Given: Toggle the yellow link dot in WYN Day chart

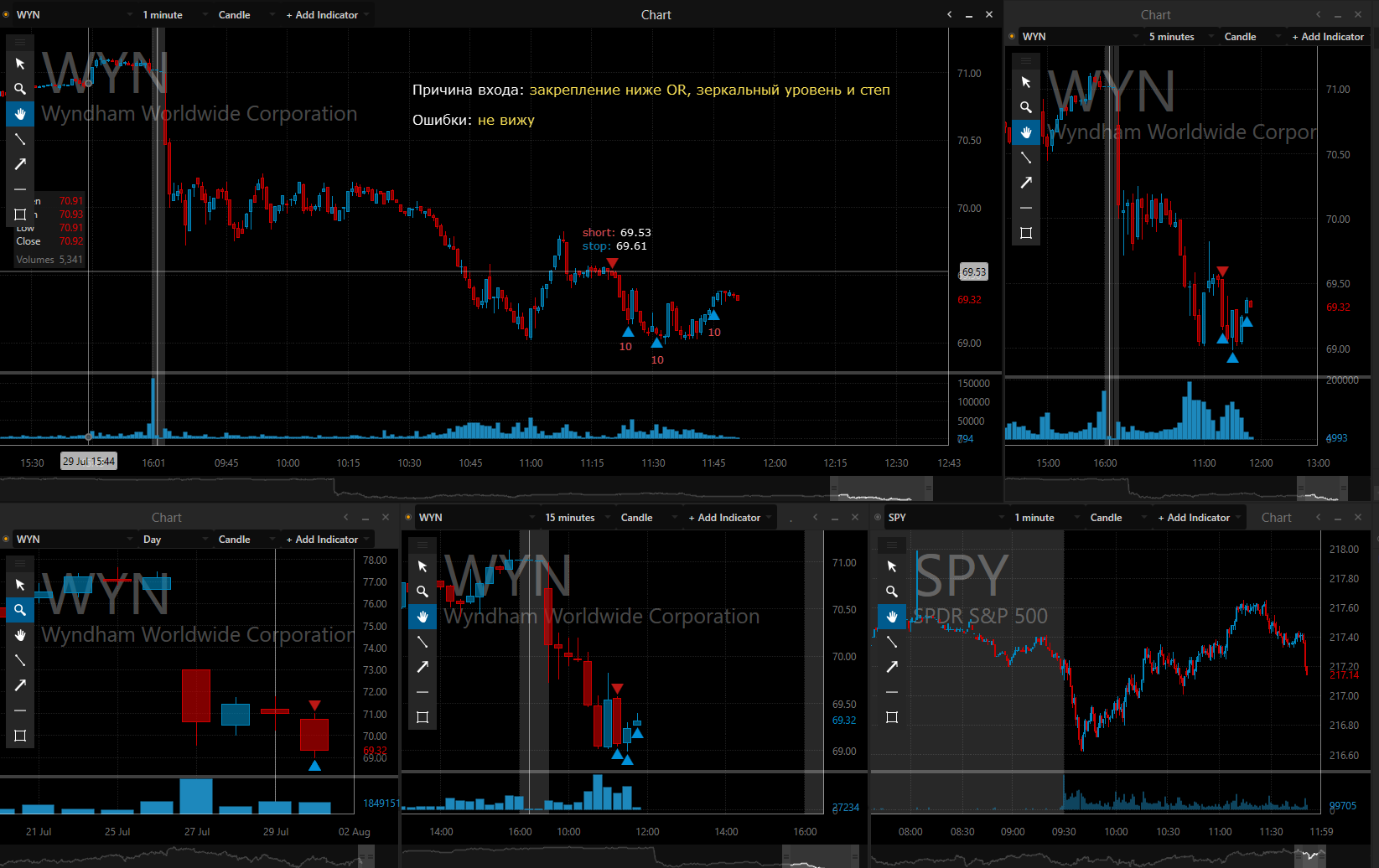Looking at the screenshot, I should (x=6, y=540).
